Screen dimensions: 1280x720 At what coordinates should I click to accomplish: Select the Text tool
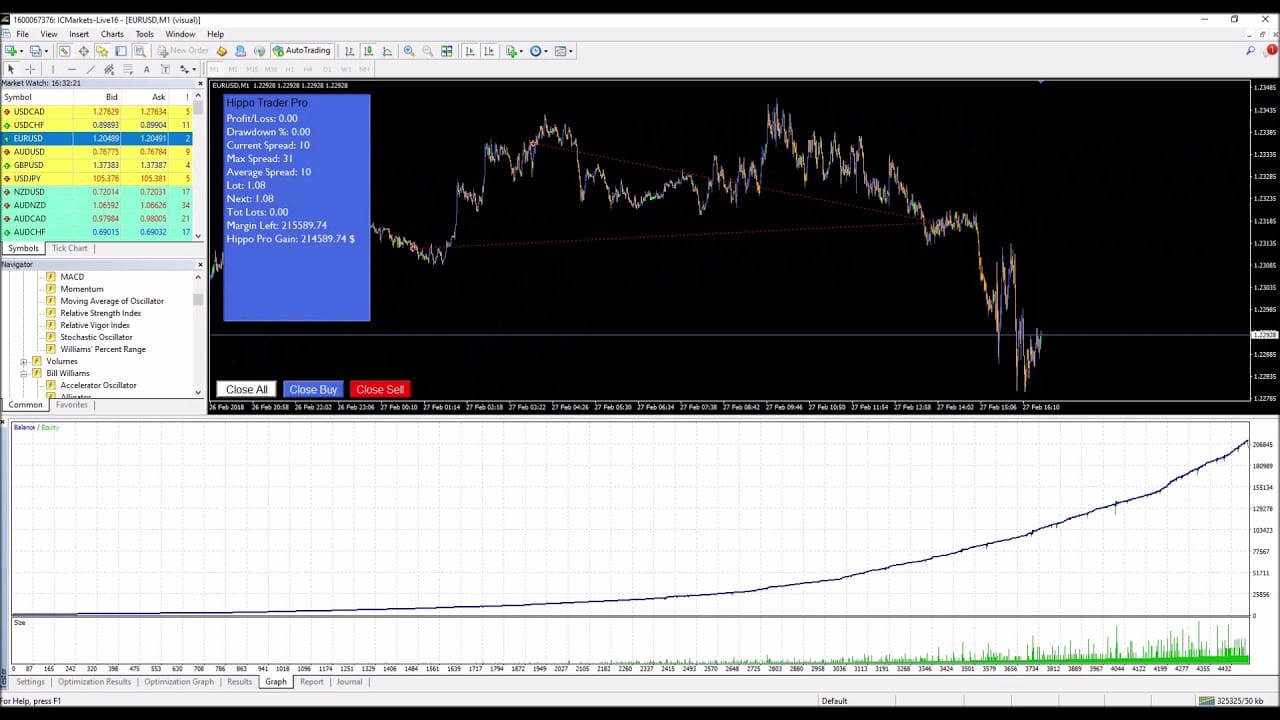[146, 69]
